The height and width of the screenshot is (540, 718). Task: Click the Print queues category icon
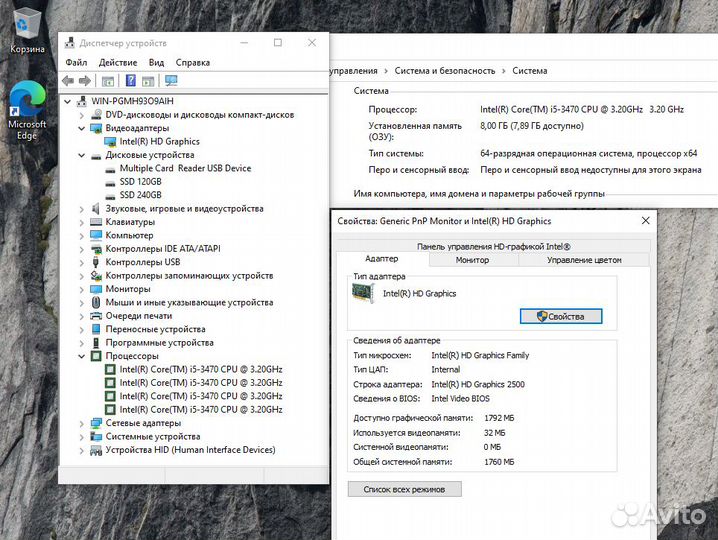click(x=96, y=316)
